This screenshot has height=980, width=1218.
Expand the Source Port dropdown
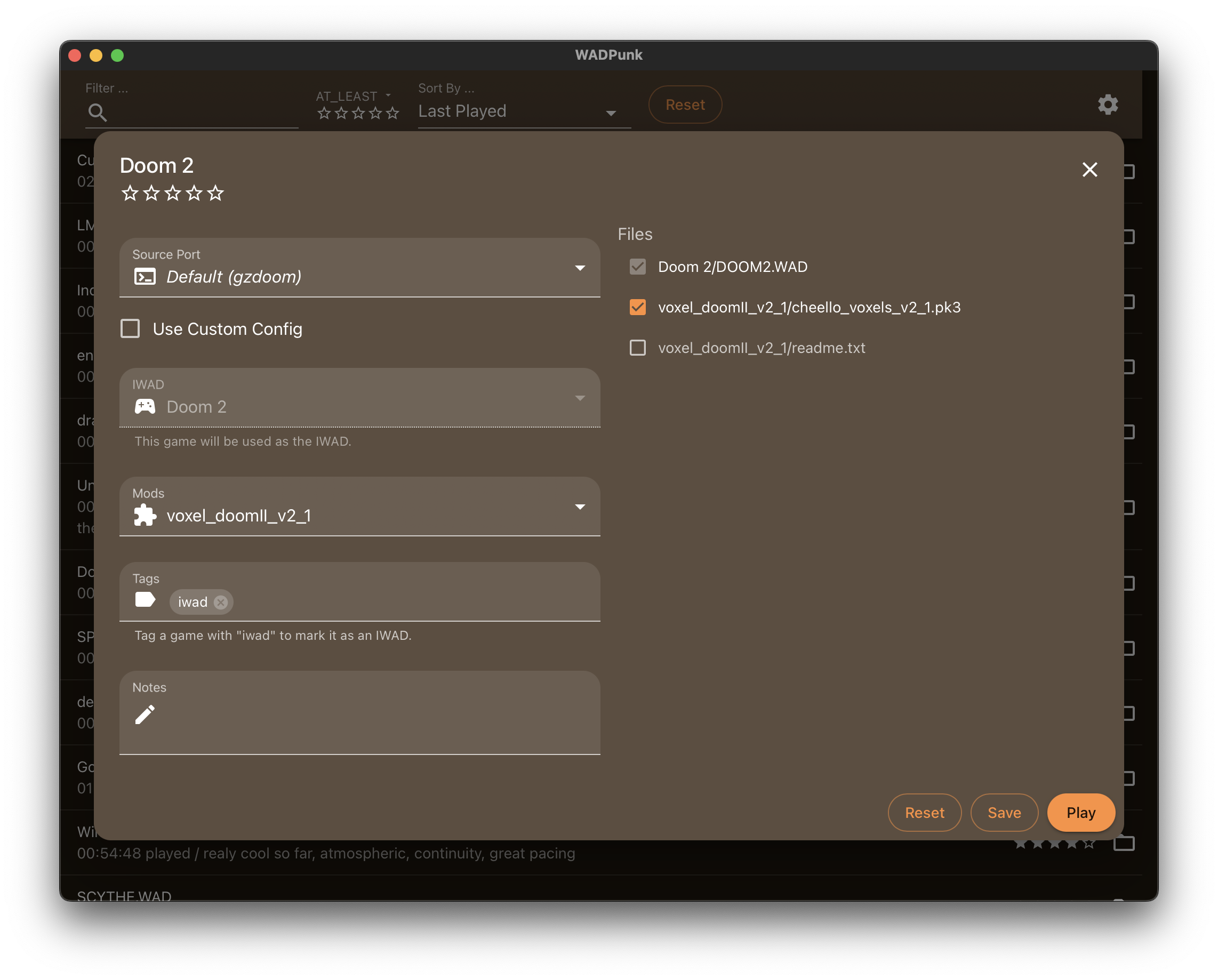pyautogui.click(x=580, y=268)
